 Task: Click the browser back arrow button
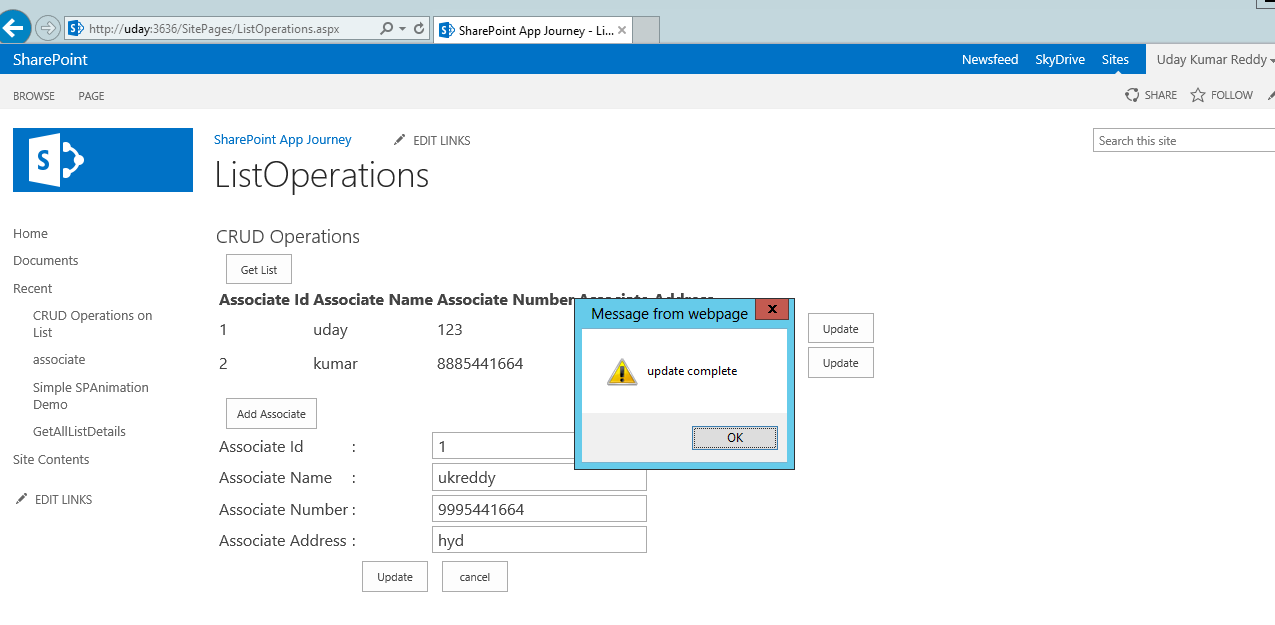coord(14,28)
